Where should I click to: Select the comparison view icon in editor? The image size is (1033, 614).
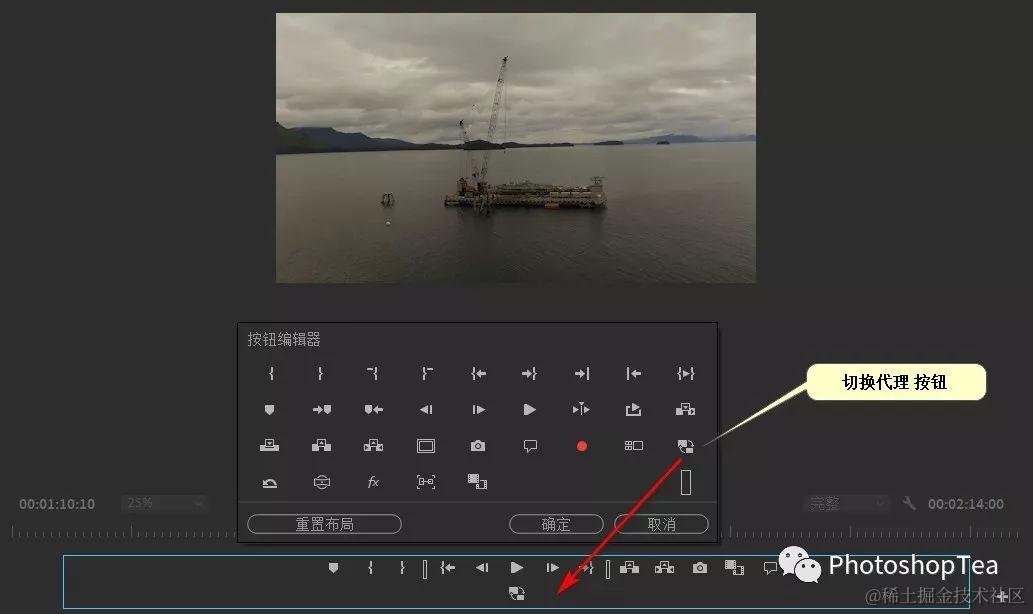633,446
